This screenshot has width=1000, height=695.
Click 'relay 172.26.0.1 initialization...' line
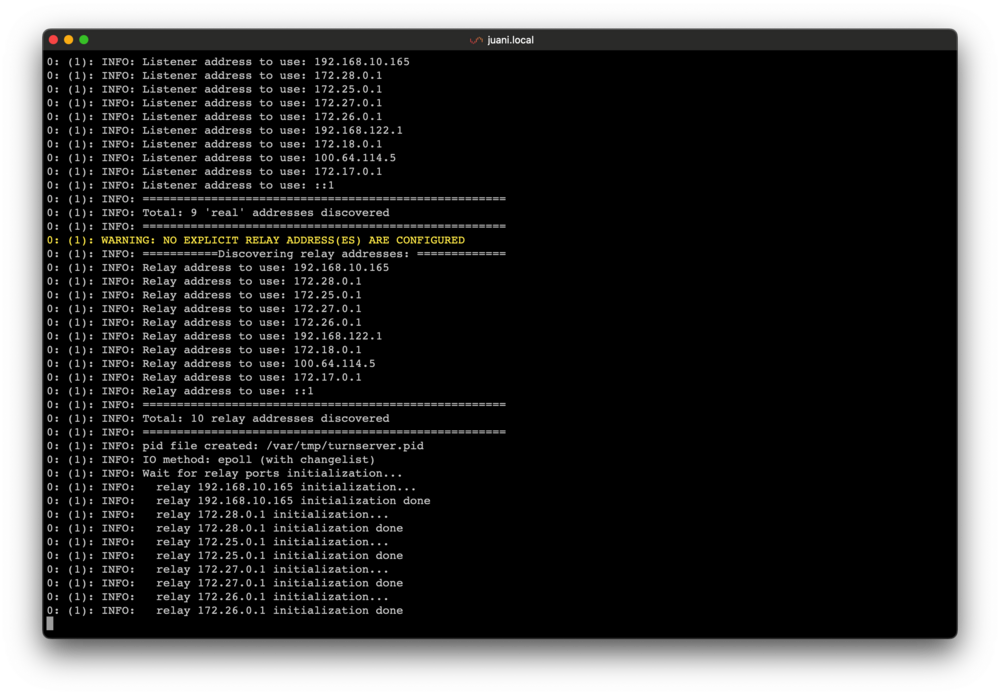tap(272, 597)
